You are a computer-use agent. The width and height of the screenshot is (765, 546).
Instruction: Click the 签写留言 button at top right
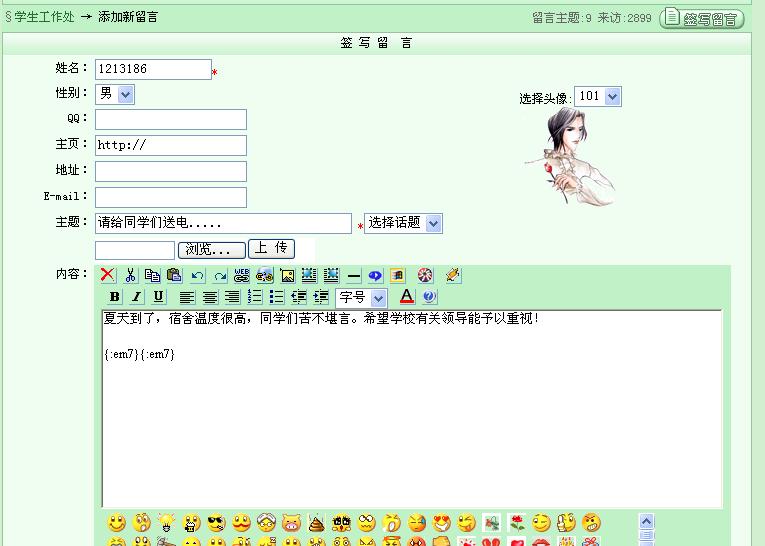(702, 19)
